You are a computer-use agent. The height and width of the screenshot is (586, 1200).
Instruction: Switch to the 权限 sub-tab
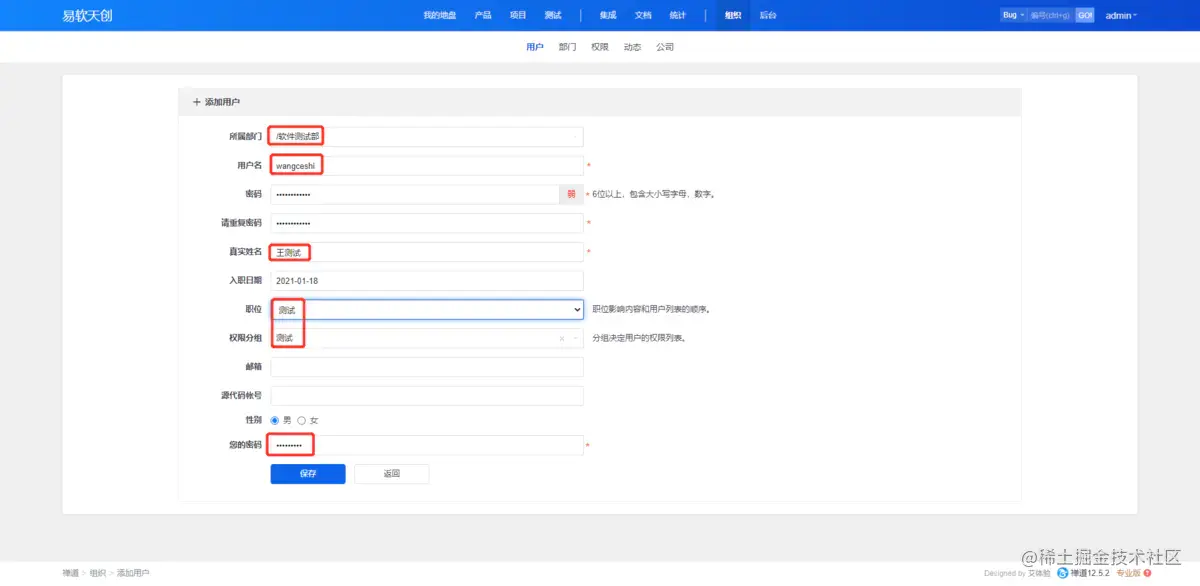tap(599, 47)
